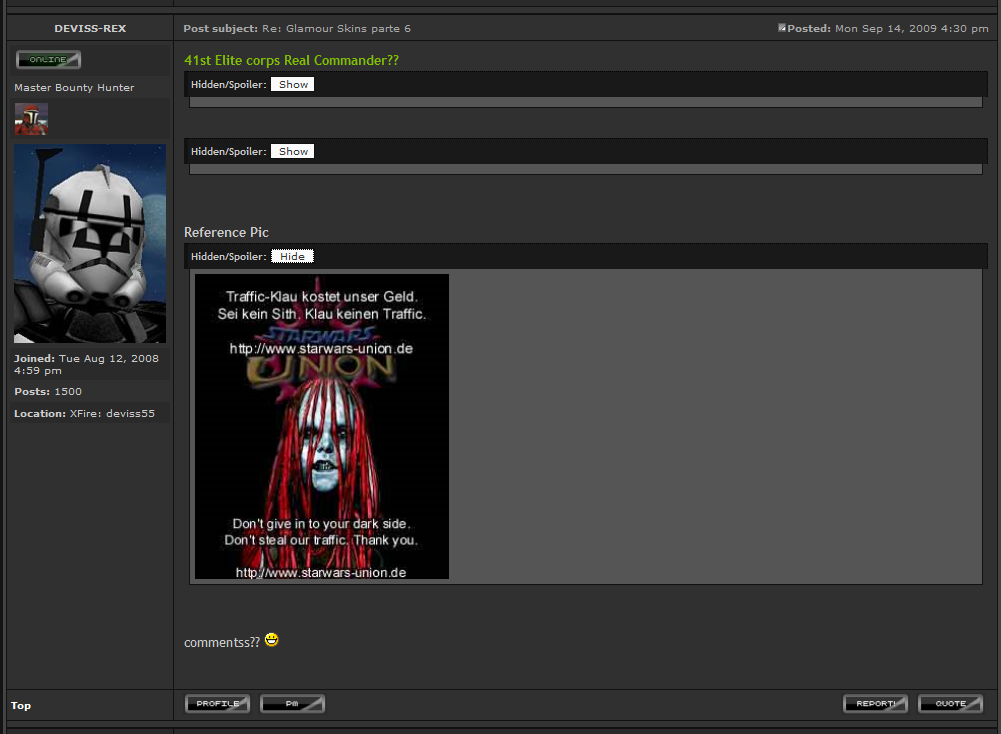This screenshot has height=734, width=1001.
Task: Click the 'Joined: Tue Aug 12, 2008' text
Action: coord(86,364)
